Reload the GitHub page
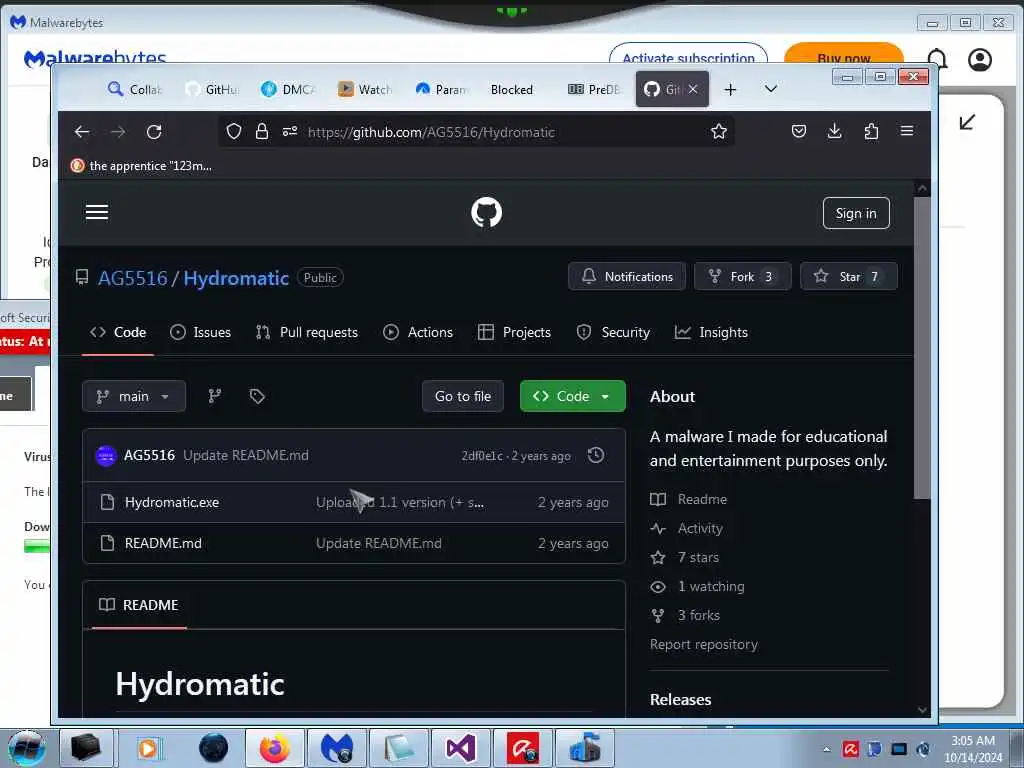 (154, 132)
